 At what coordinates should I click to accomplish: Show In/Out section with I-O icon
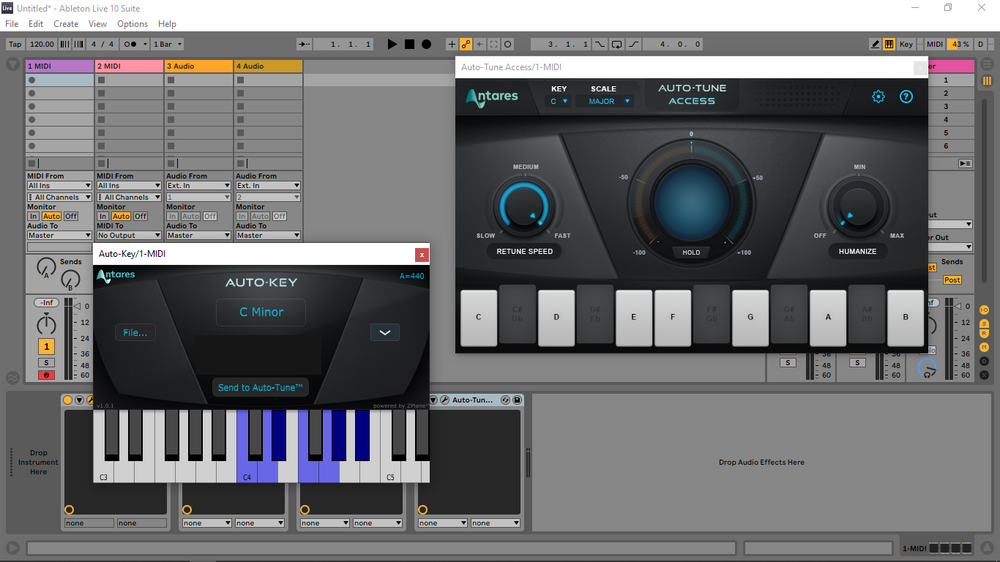pos(984,309)
